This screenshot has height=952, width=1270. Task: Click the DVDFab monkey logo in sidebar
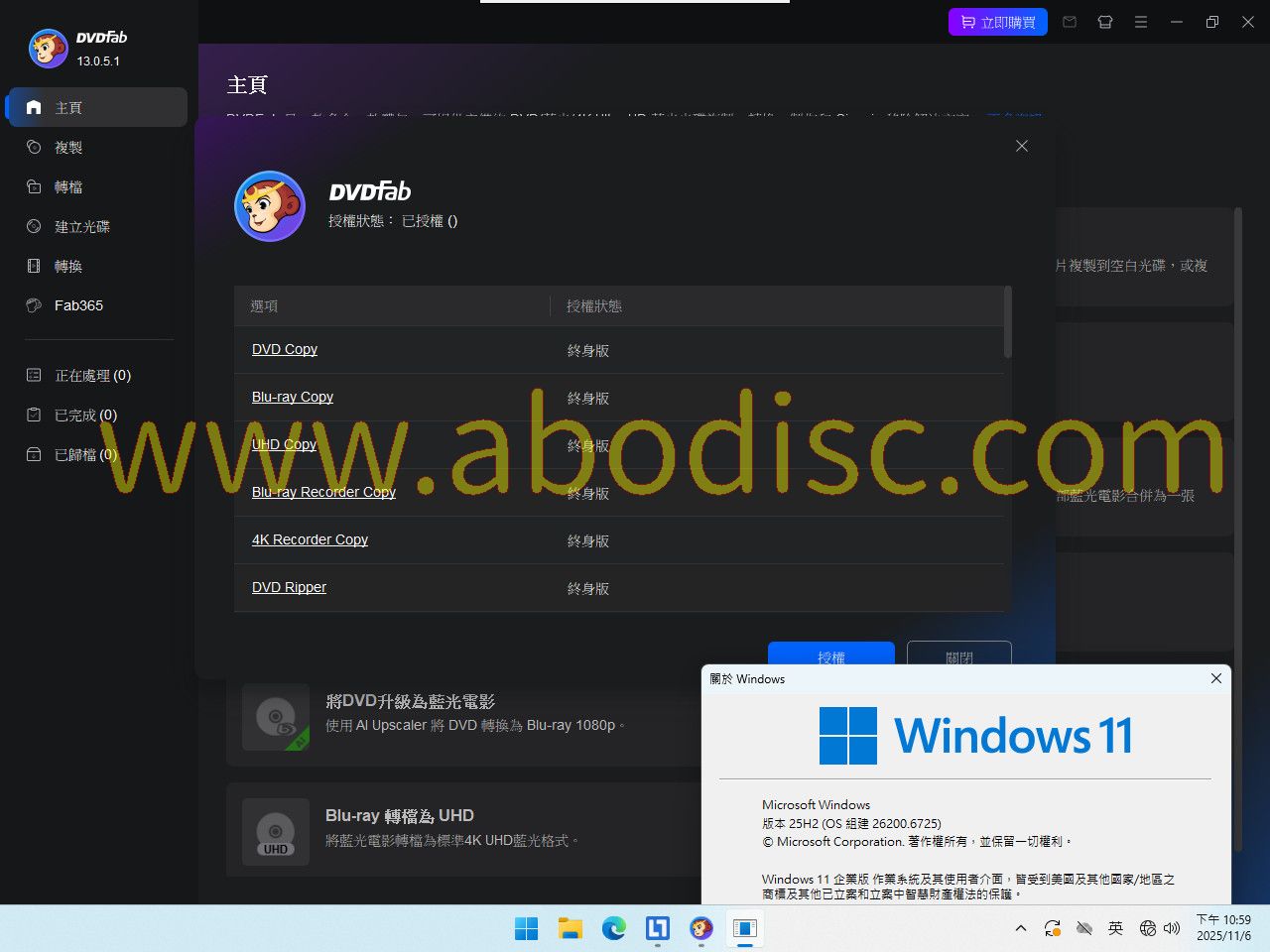[48, 48]
